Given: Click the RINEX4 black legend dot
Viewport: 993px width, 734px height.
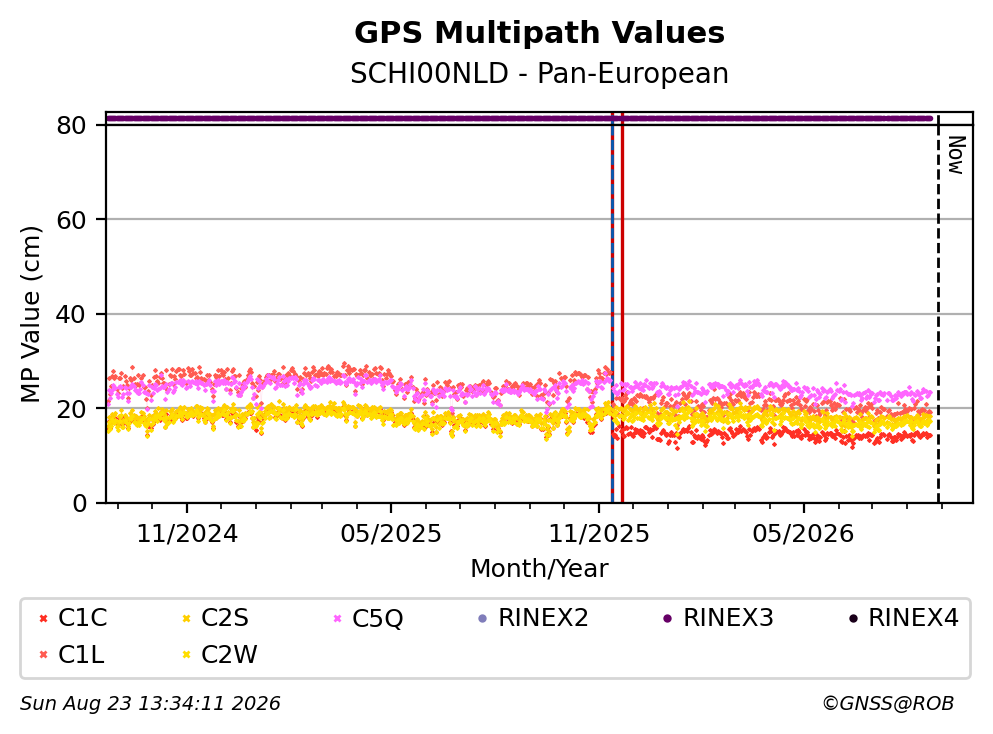Looking at the screenshot, I should point(853,618).
